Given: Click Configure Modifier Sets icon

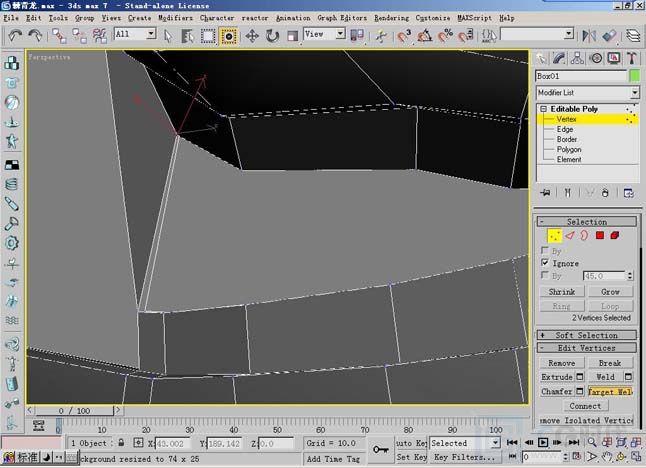Looking at the screenshot, I should (x=628, y=193).
